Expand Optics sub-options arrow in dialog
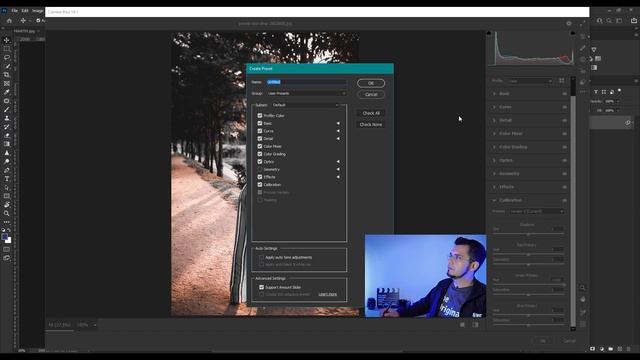Screen dimensions: 640x360 338,162
